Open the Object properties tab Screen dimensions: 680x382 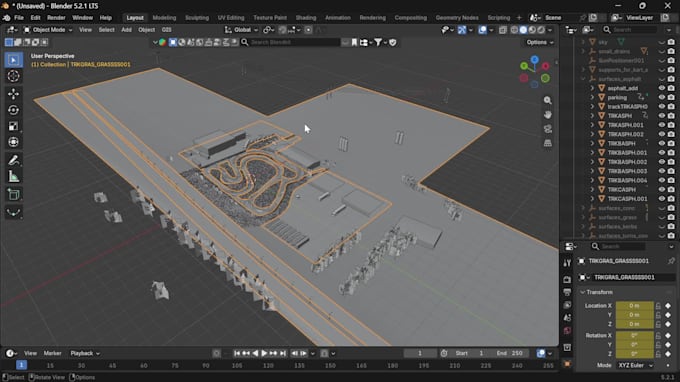click(567, 364)
